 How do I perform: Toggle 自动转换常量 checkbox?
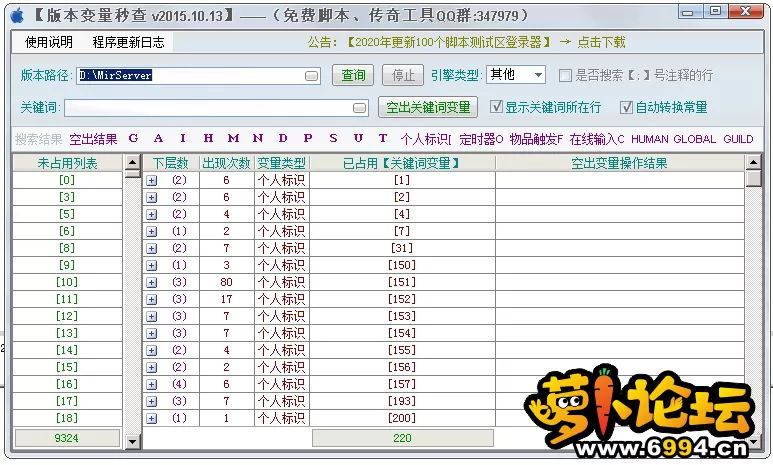pos(626,107)
